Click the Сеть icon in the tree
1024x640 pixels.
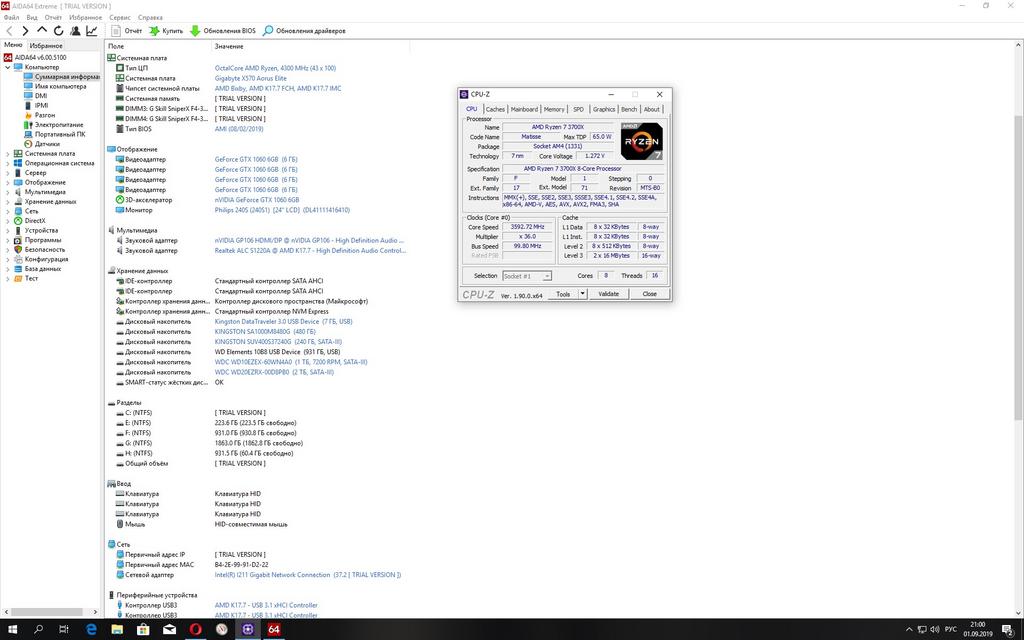[18, 211]
